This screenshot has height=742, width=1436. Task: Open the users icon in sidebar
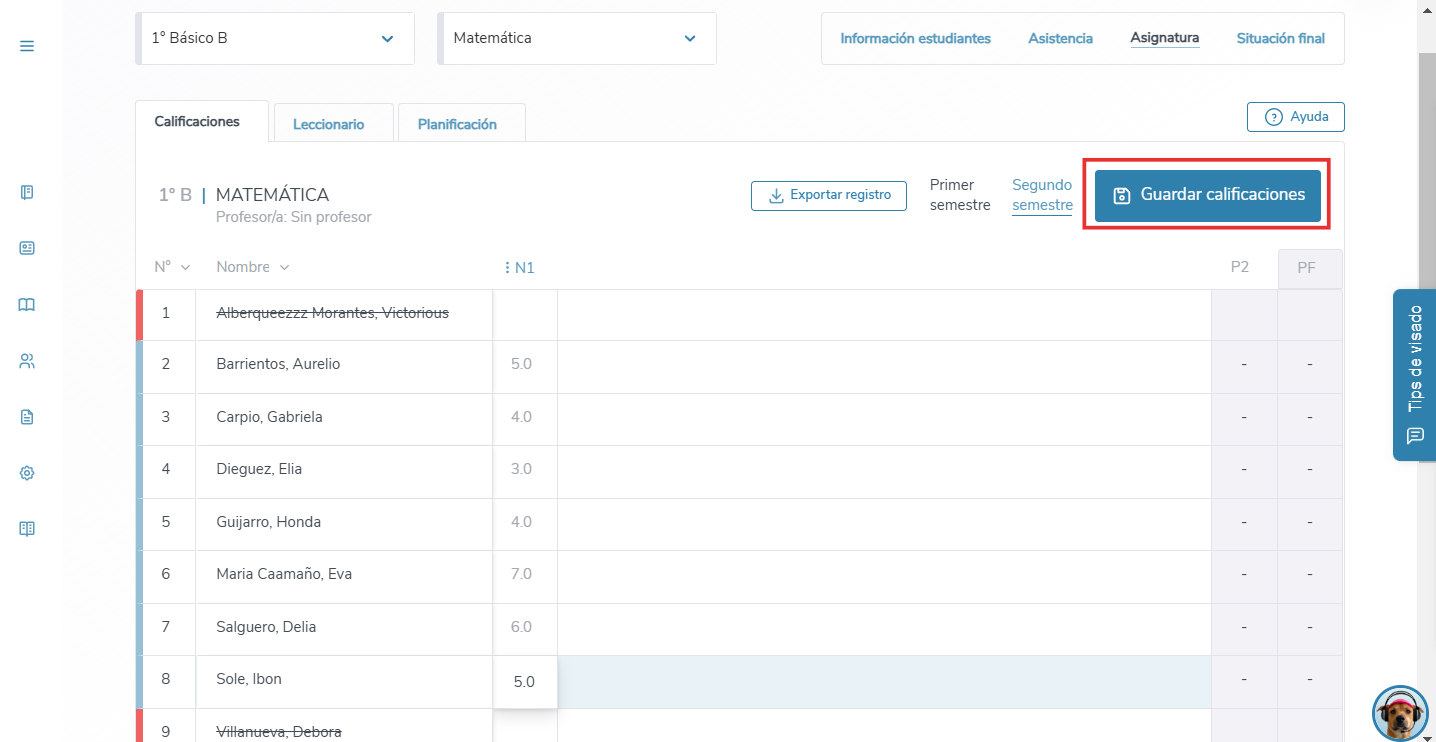pos(27,361)
